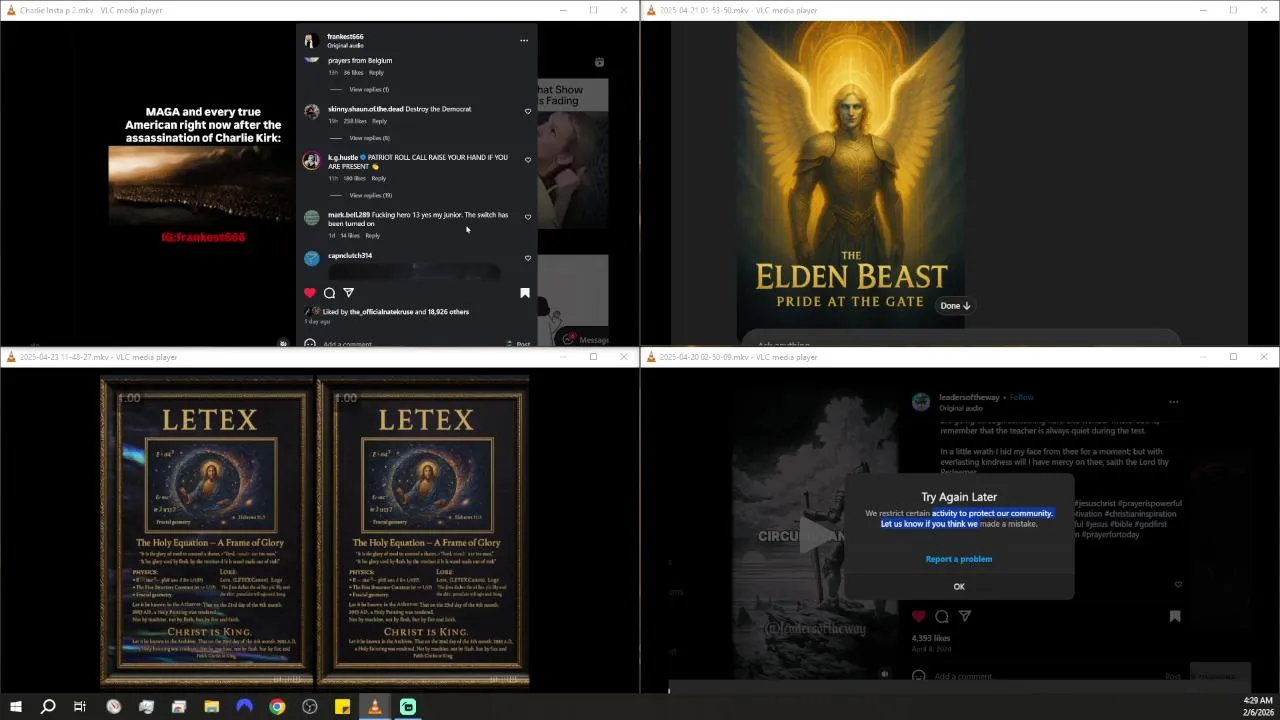This screenshot has width=1280, height=720.
Task: Click comment bubble icon on frankest666 post
Action: (329, 293)
